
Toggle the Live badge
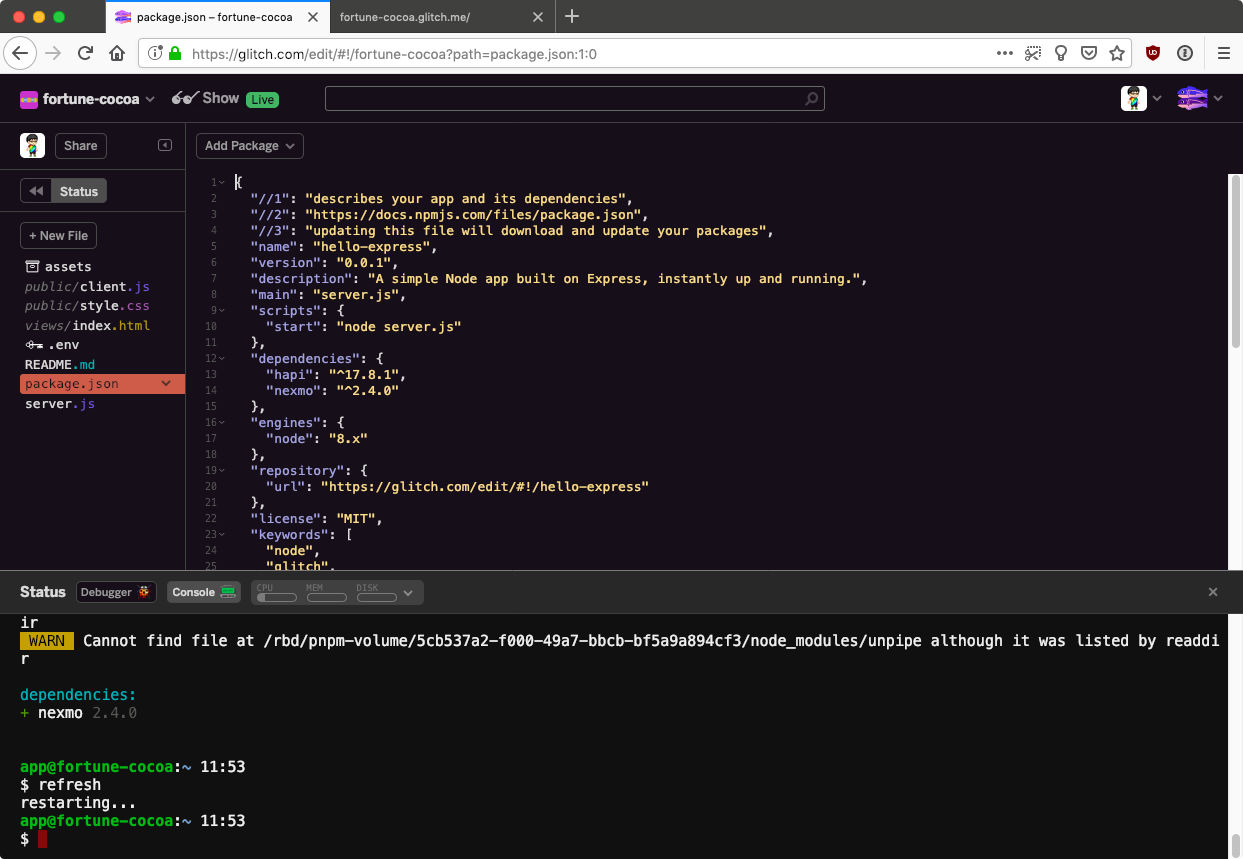tap(262, 99)
